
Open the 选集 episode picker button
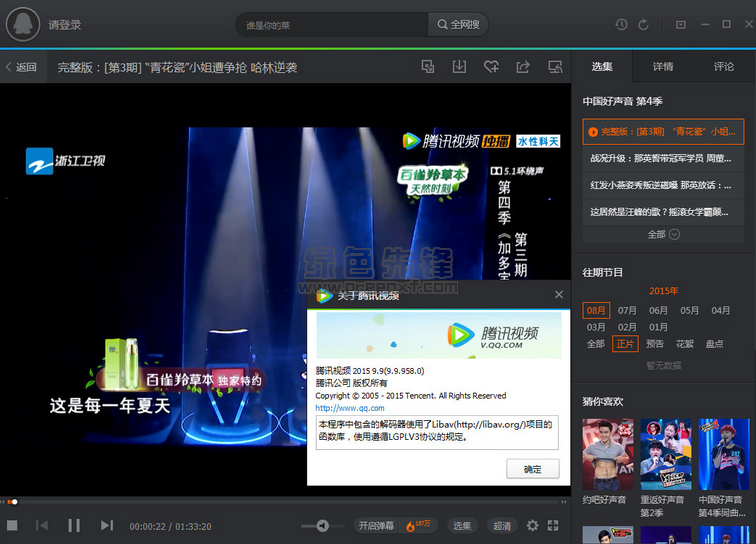(462, 526)
